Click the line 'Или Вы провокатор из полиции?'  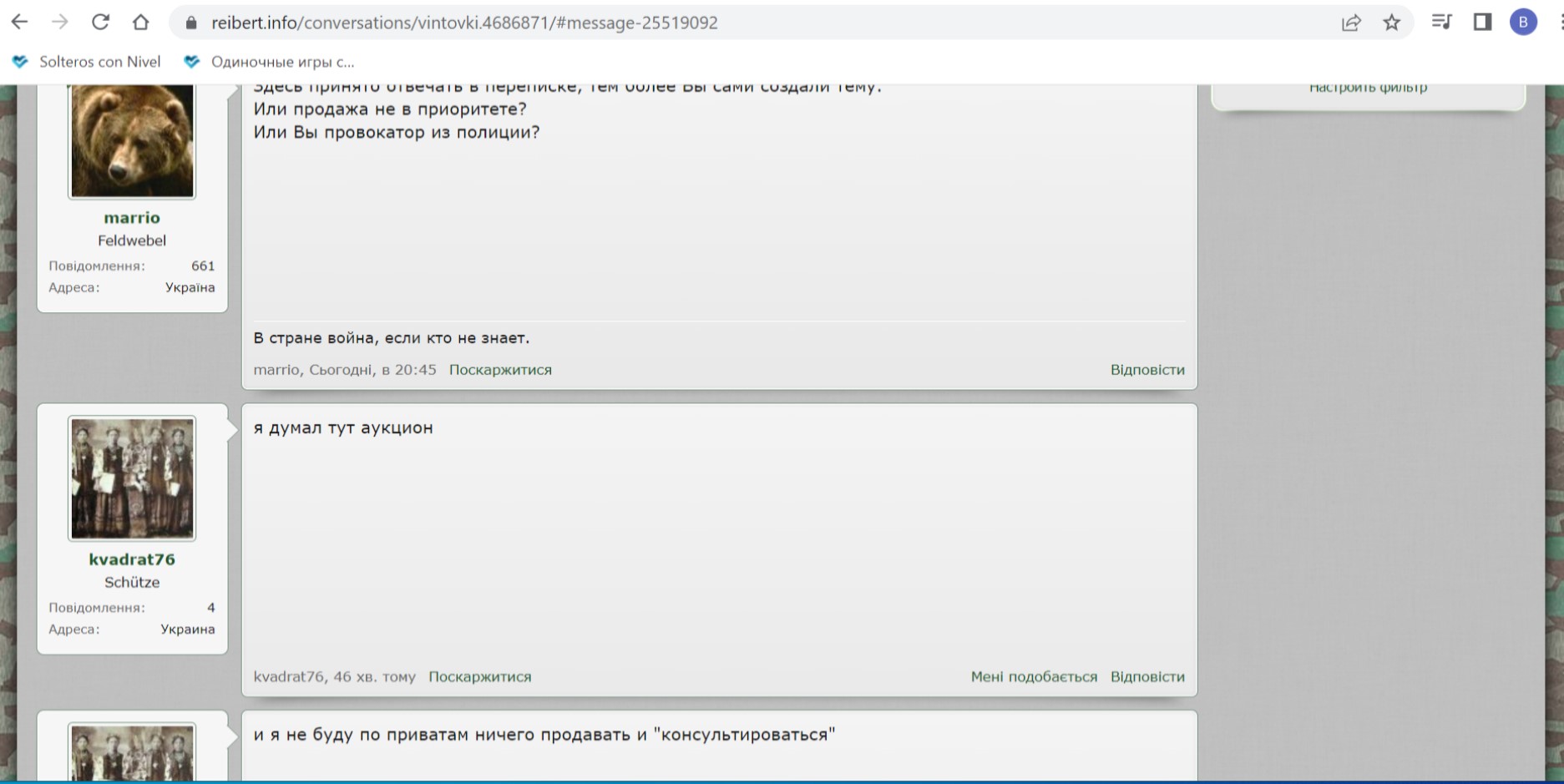point(397,133)
